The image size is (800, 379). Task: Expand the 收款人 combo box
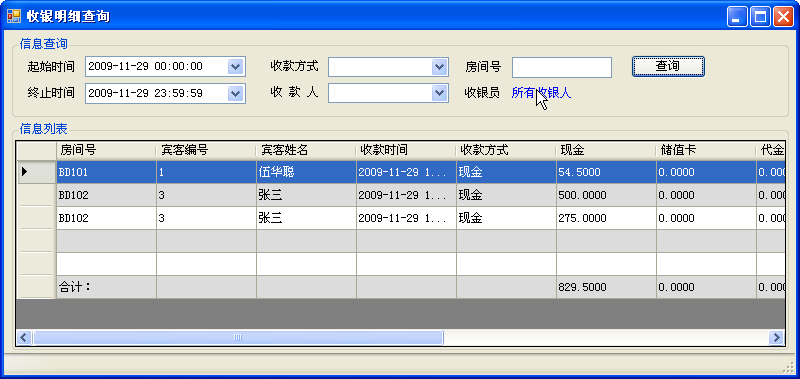click(439, 93)
